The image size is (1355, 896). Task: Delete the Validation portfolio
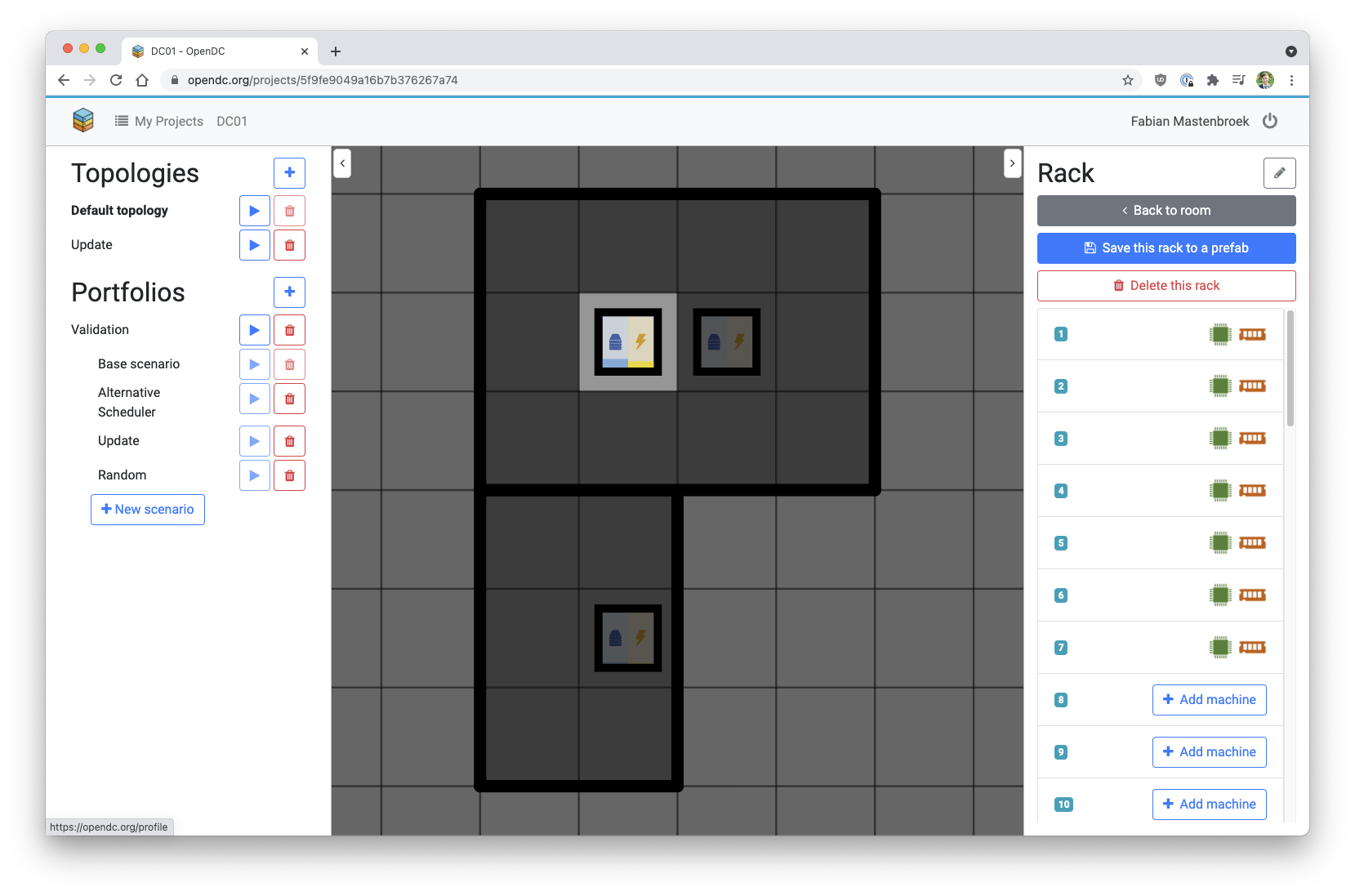[x=289, y=330]
